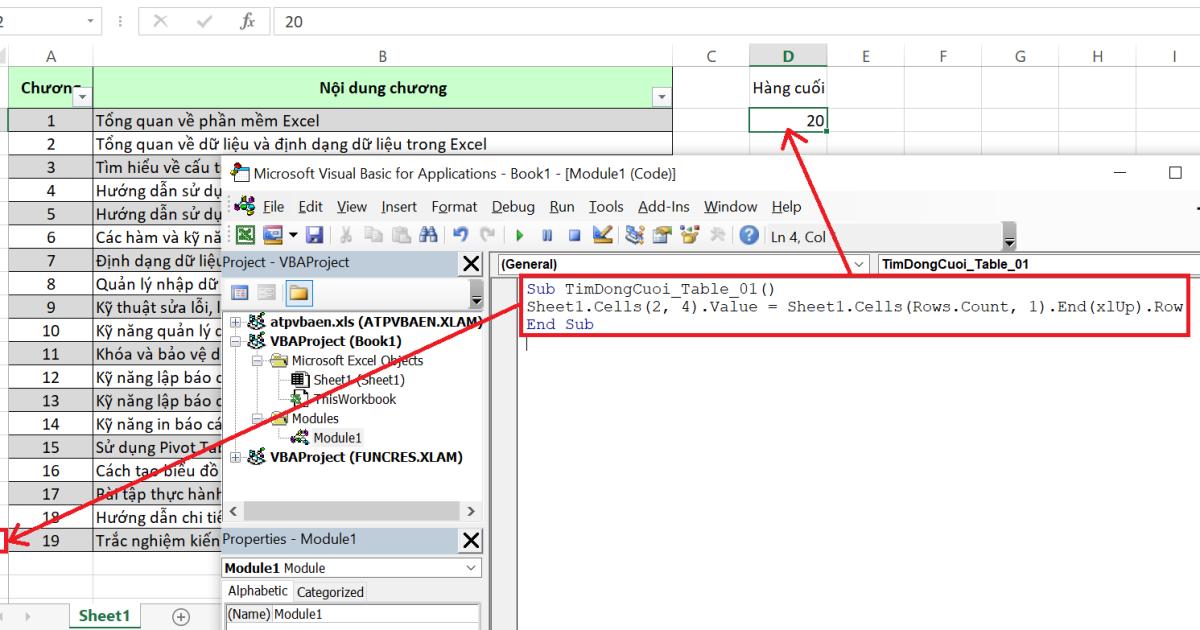
Task: Expand the atpvbaen.xls project node
Action: [235, 324]
